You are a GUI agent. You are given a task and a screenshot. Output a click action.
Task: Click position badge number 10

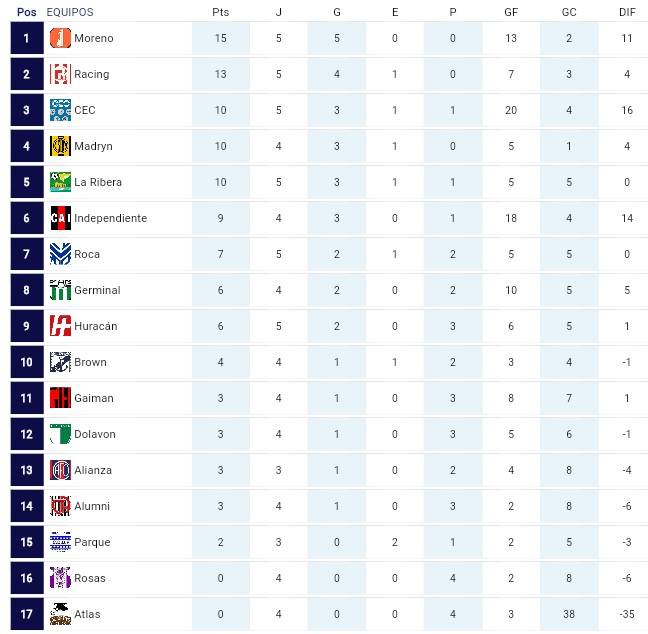pyautogui.click(x=27, y=362)
